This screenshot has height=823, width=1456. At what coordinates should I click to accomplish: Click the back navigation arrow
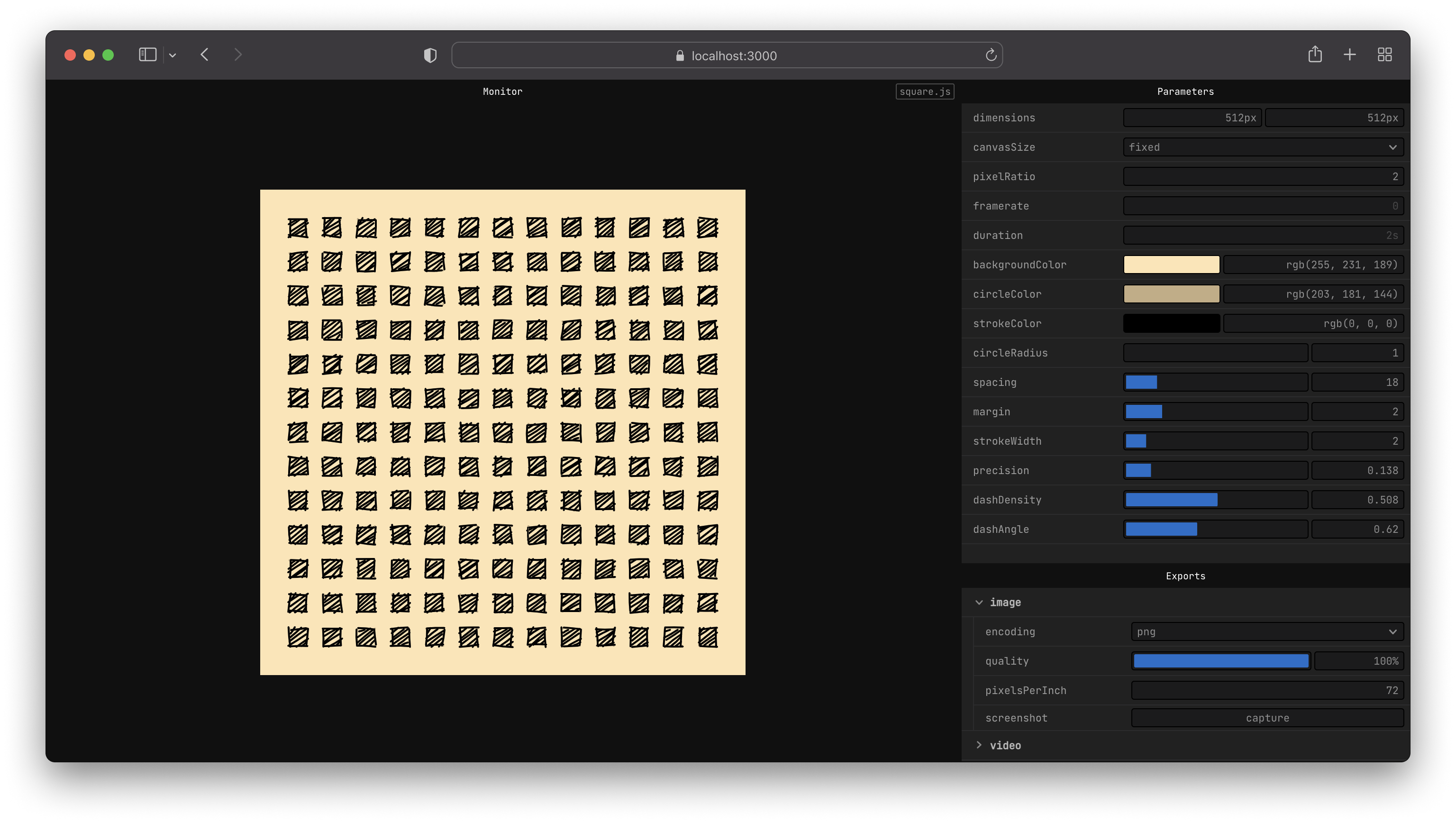coord(205,55)
